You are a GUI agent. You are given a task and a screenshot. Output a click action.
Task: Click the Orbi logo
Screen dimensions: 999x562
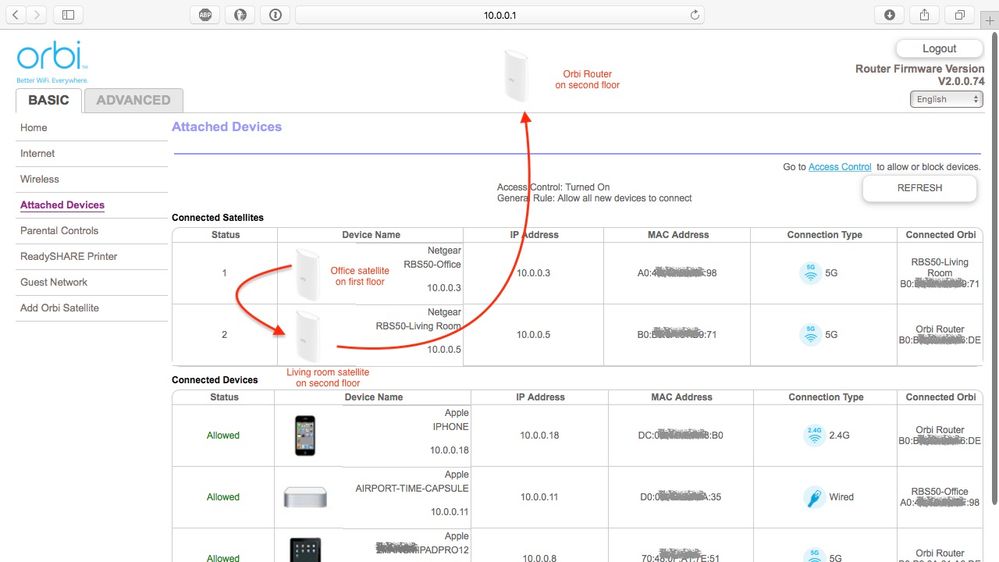pos(51,62)
